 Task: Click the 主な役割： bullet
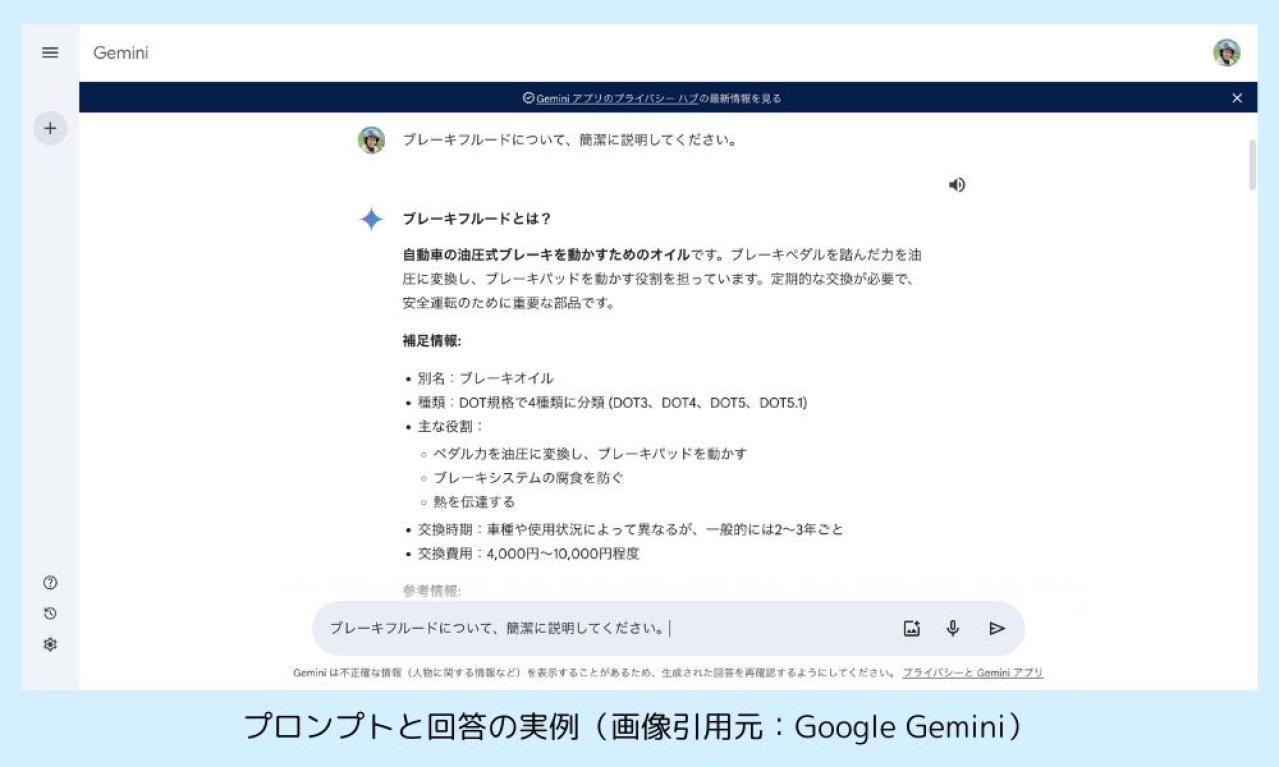click(450, 427)
